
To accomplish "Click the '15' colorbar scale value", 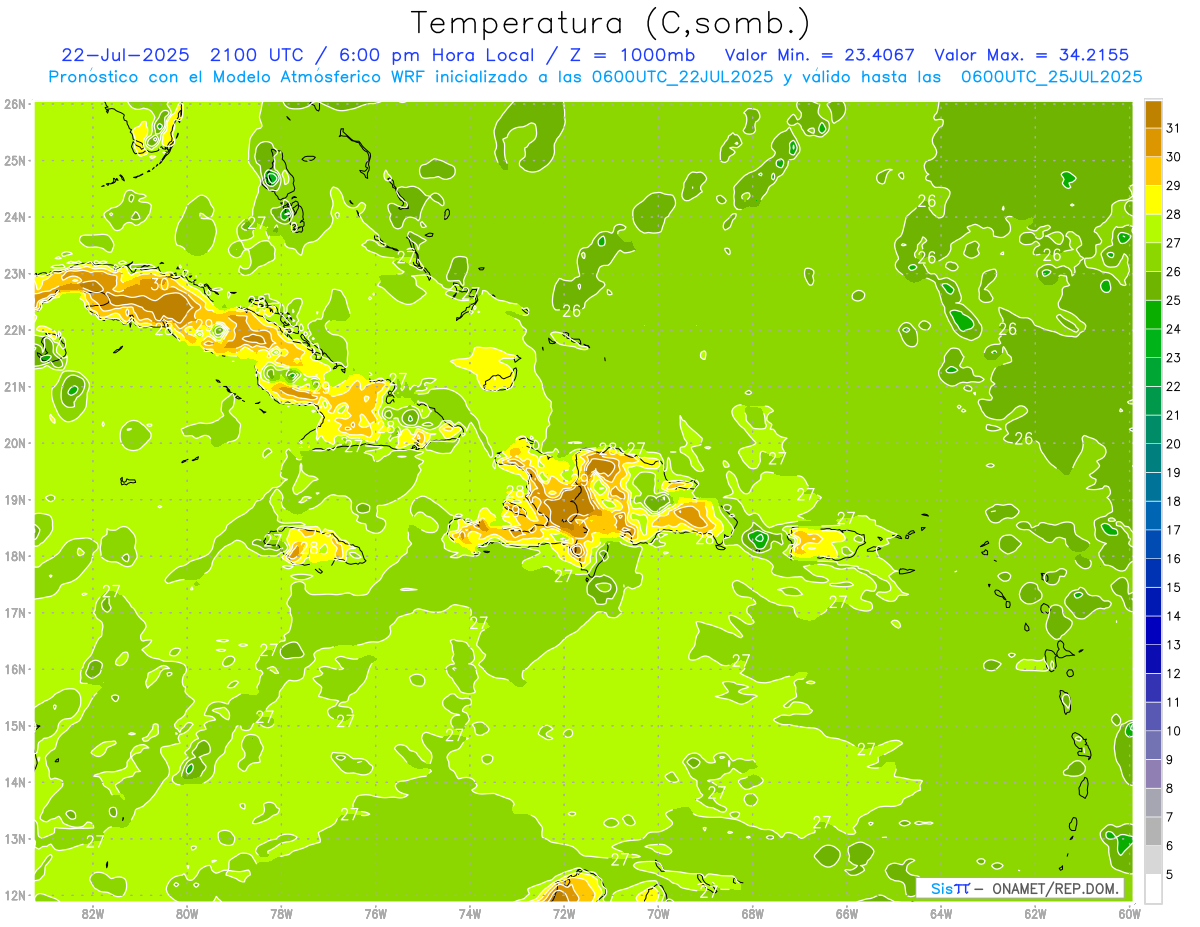I will point(1174,587).
